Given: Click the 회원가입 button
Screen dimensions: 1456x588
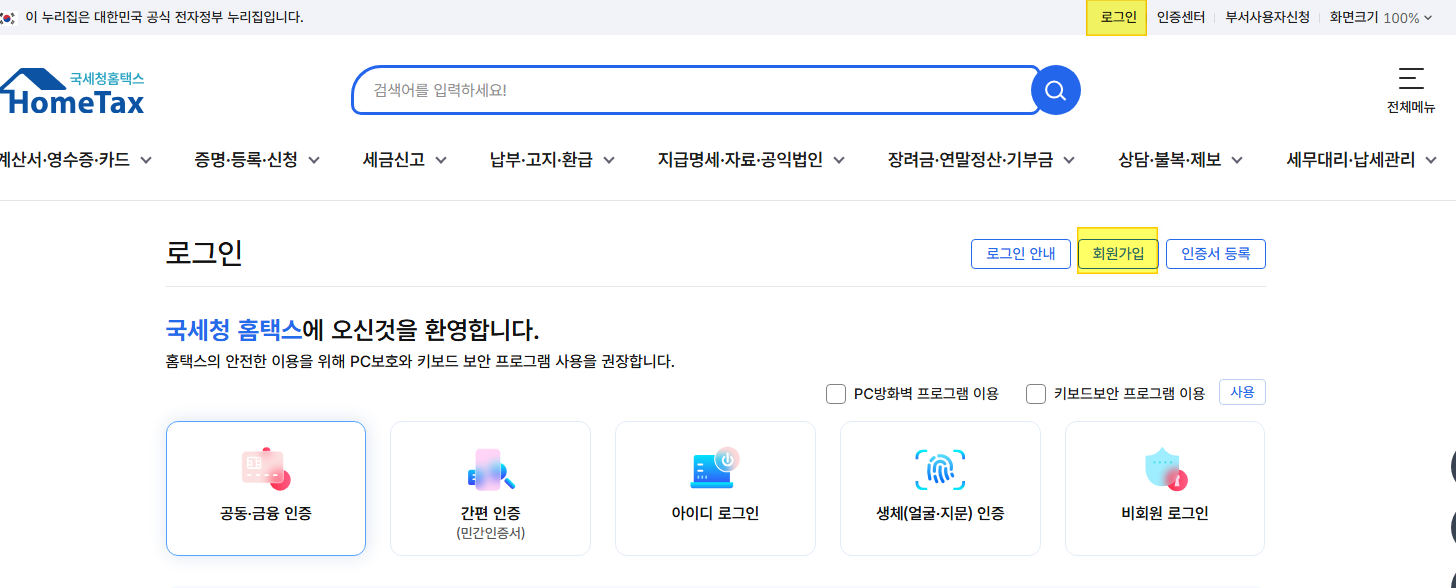Looking at the screenshot, I should (1118, 254).
